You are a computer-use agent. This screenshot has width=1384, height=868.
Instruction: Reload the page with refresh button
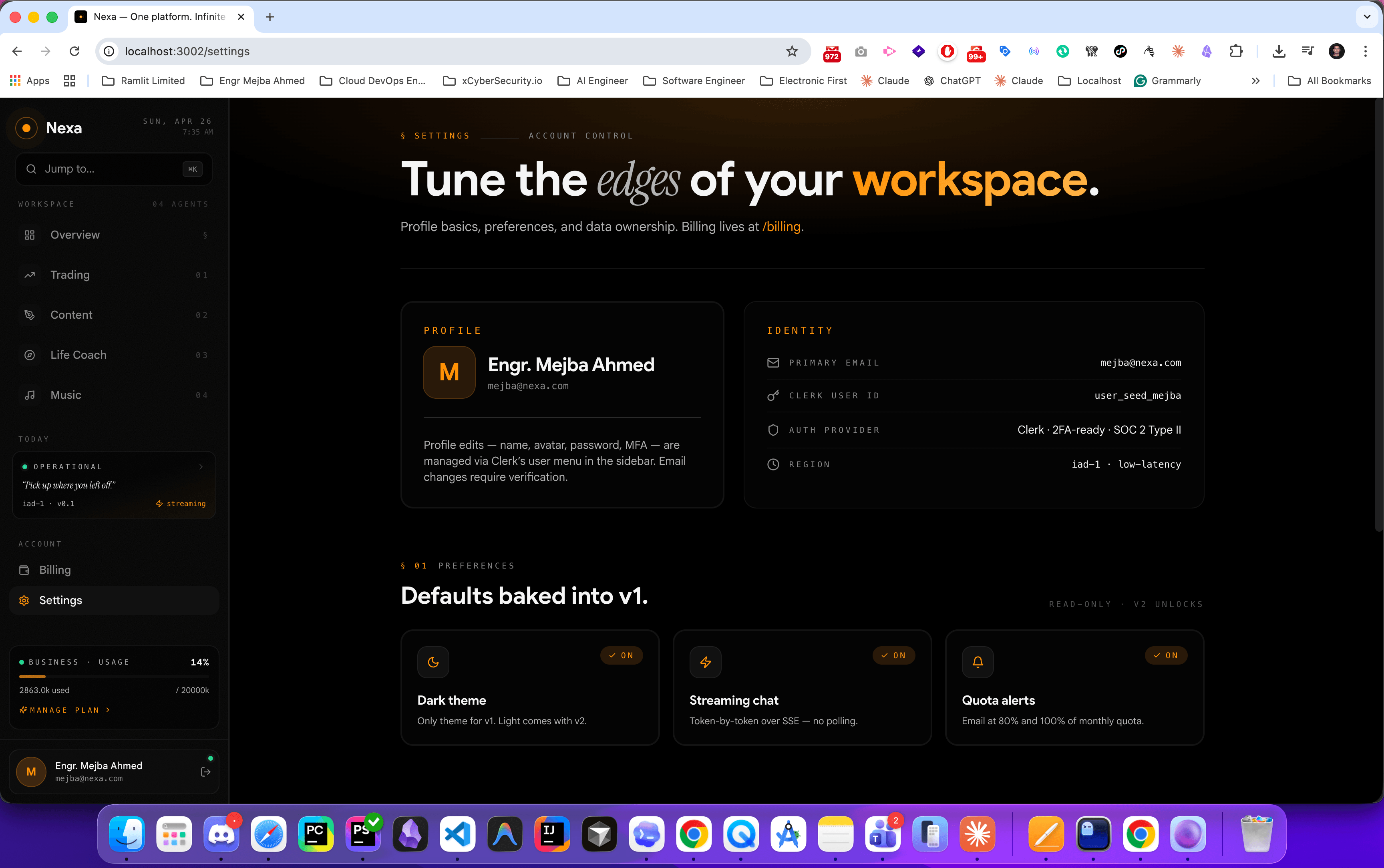point(74,51)
